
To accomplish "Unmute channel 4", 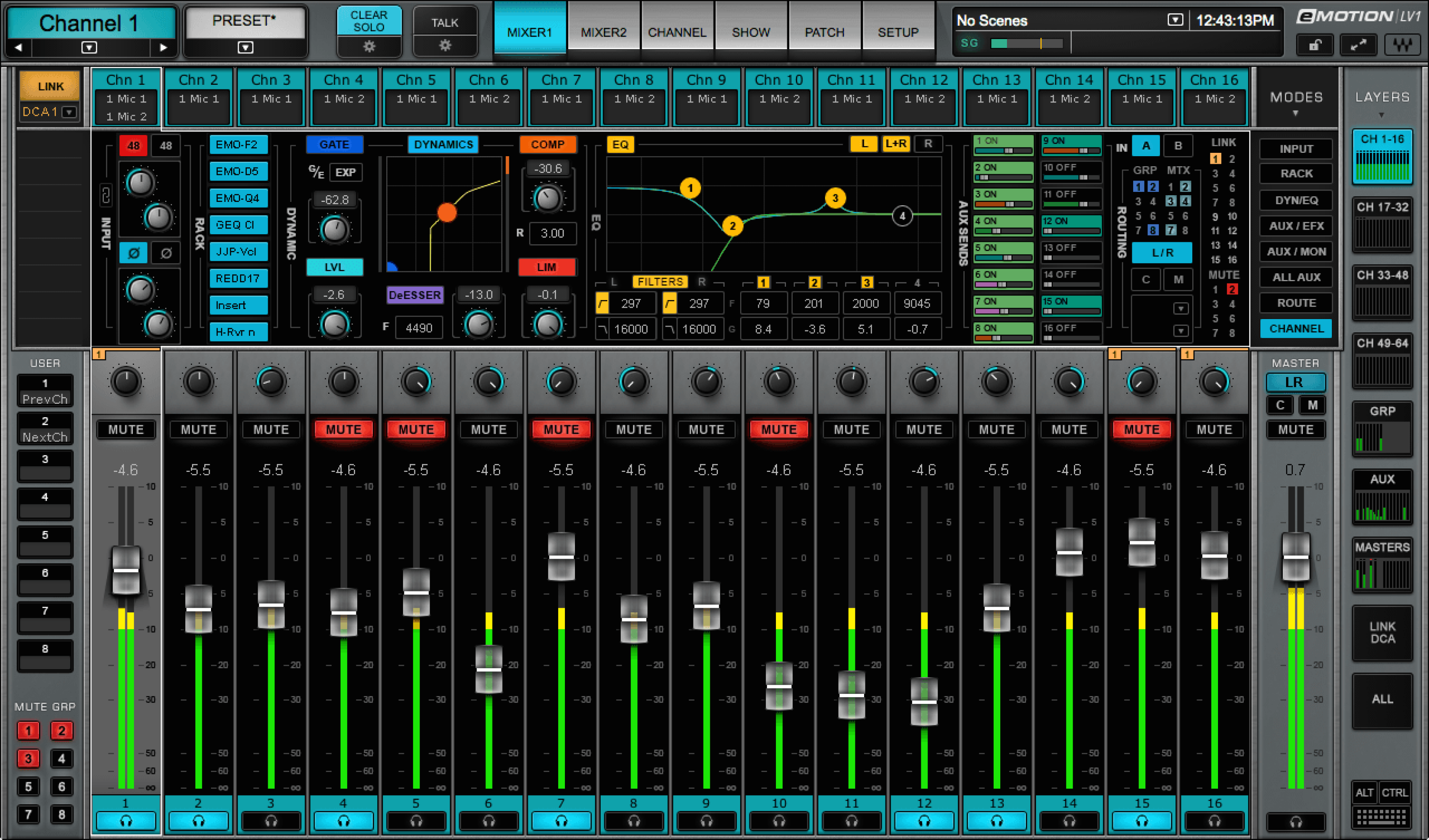I will click(x=343, y=429).
